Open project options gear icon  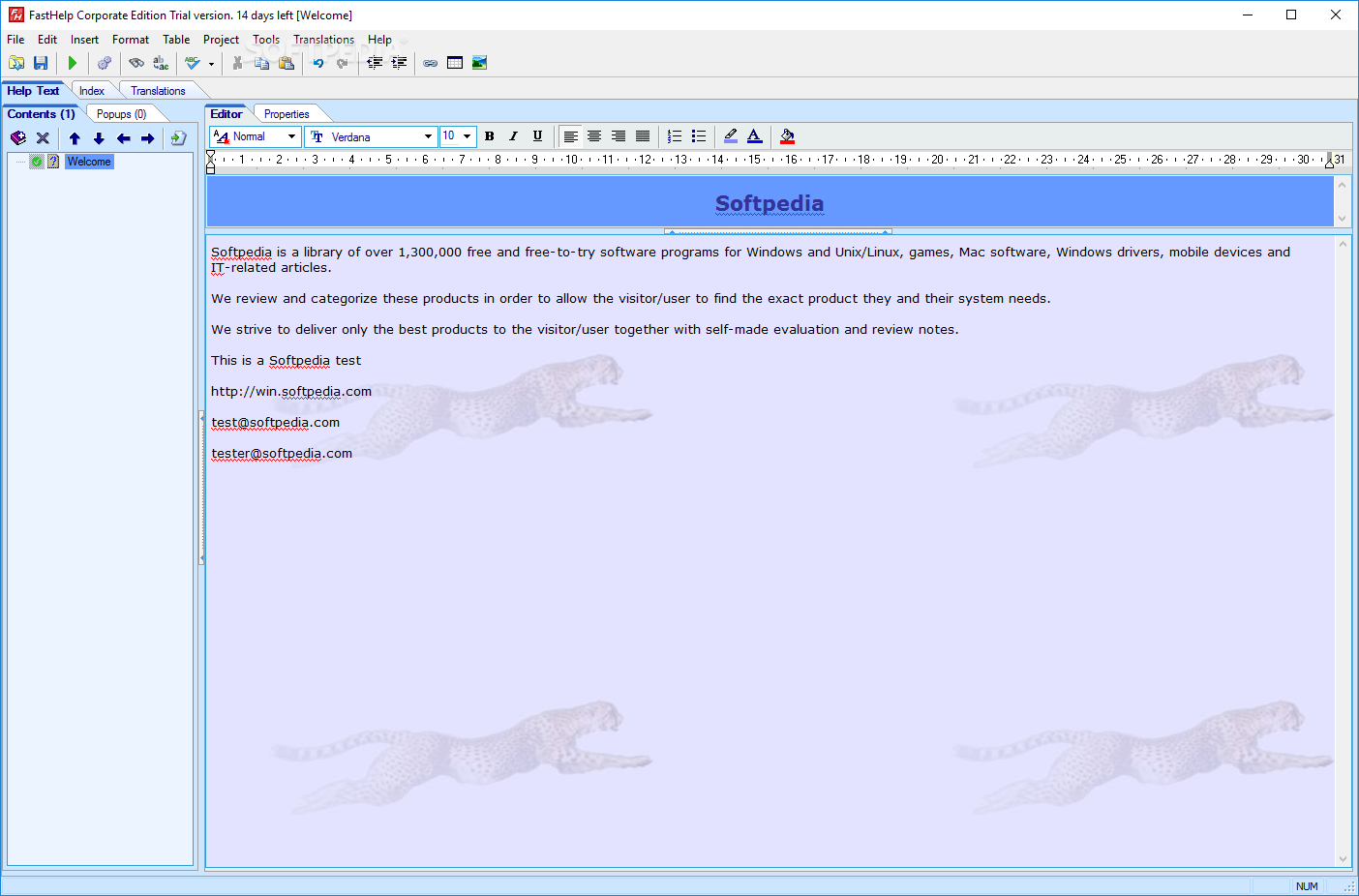(105, 63)
